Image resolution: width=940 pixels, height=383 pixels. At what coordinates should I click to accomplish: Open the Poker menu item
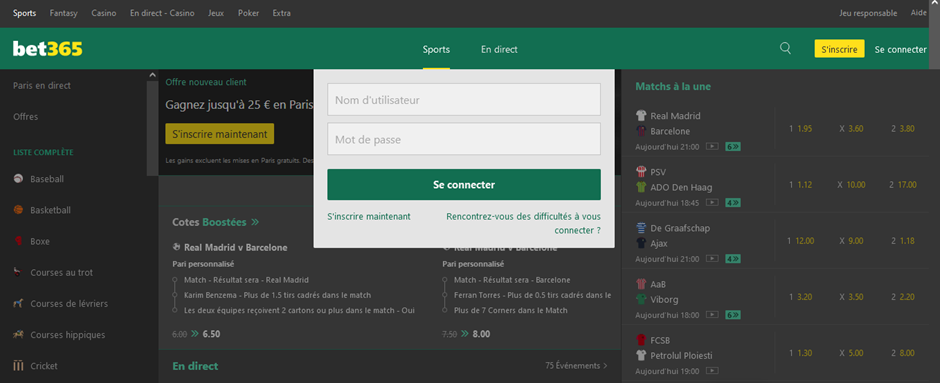coord(248,13)
